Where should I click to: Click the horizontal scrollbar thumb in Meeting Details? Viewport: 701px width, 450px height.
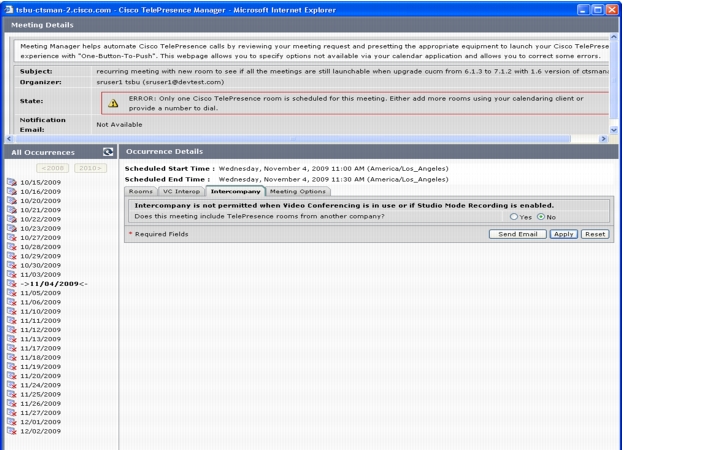pos(292,139)
